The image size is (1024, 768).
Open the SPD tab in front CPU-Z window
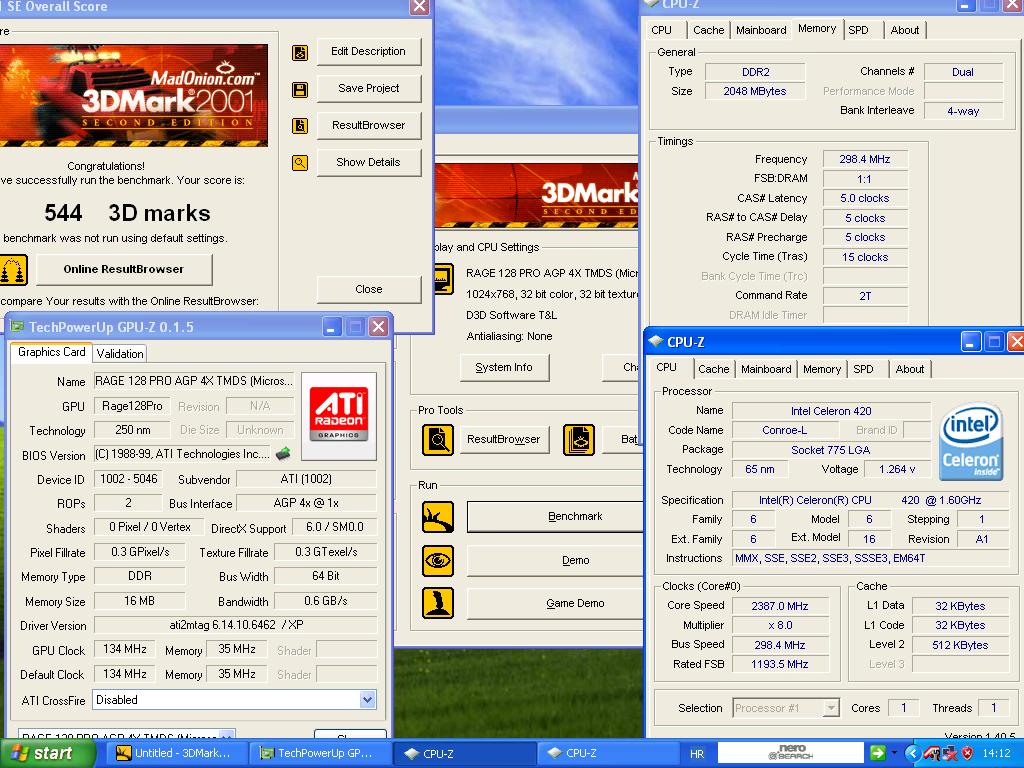pos(863,369)
